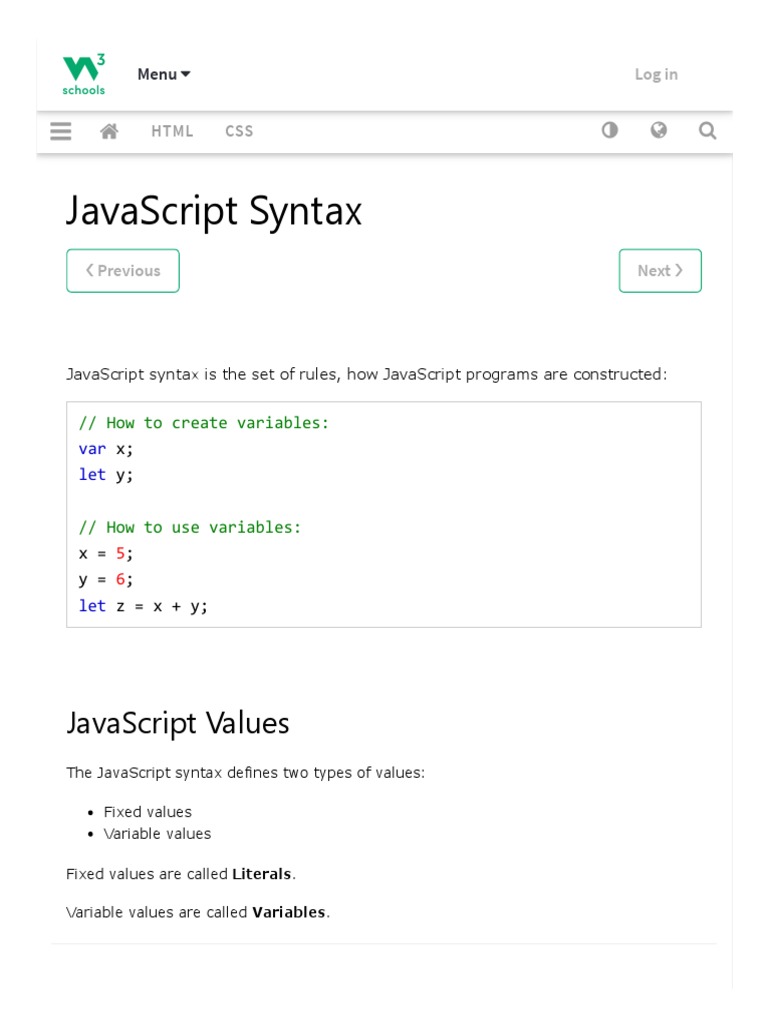Go to the Next chapter

660,271
